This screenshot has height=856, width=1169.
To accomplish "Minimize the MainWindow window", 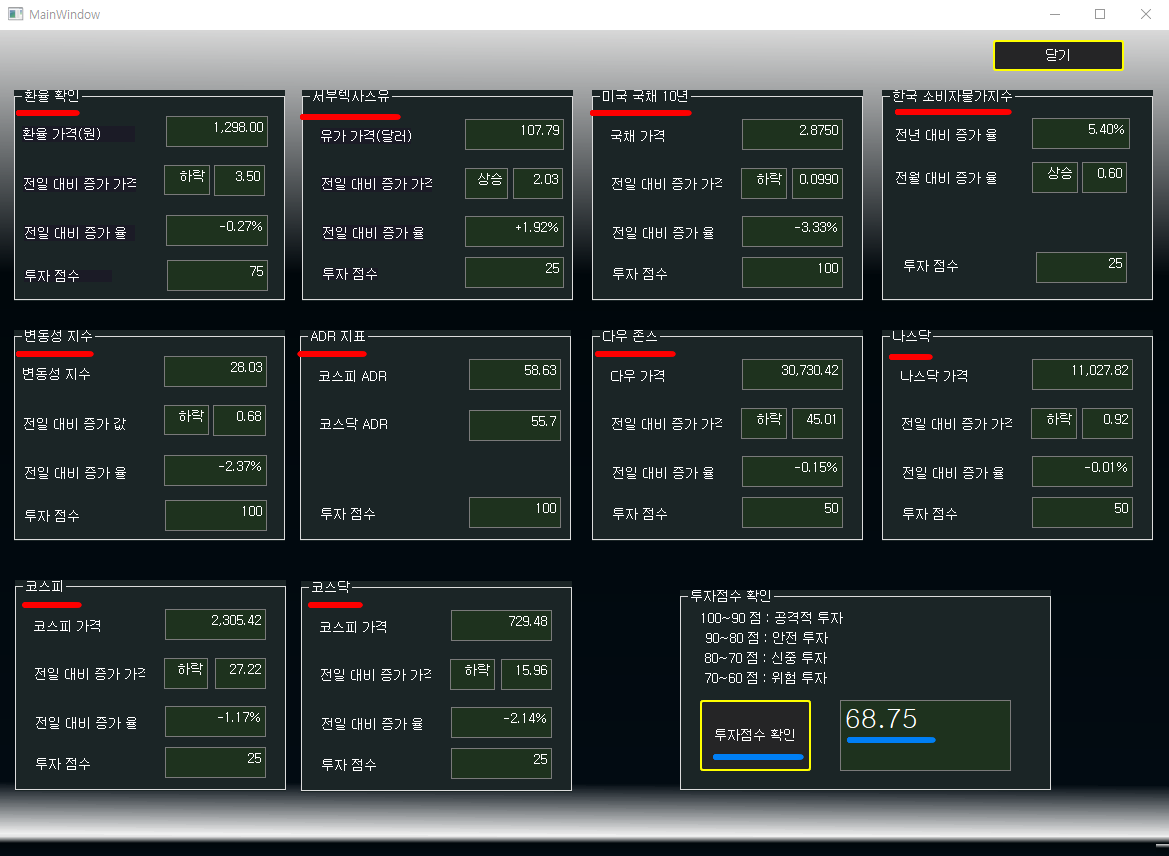I will (x=1055, y=14).
